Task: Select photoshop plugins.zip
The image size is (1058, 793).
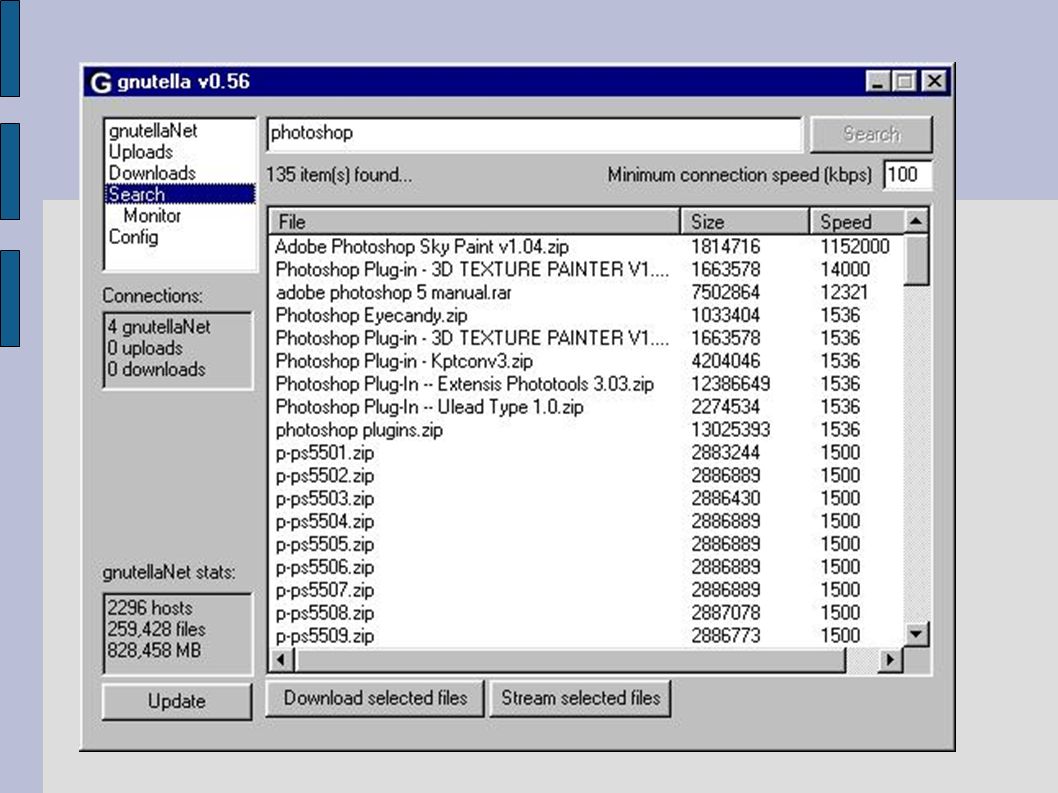Action: (359, 430)
